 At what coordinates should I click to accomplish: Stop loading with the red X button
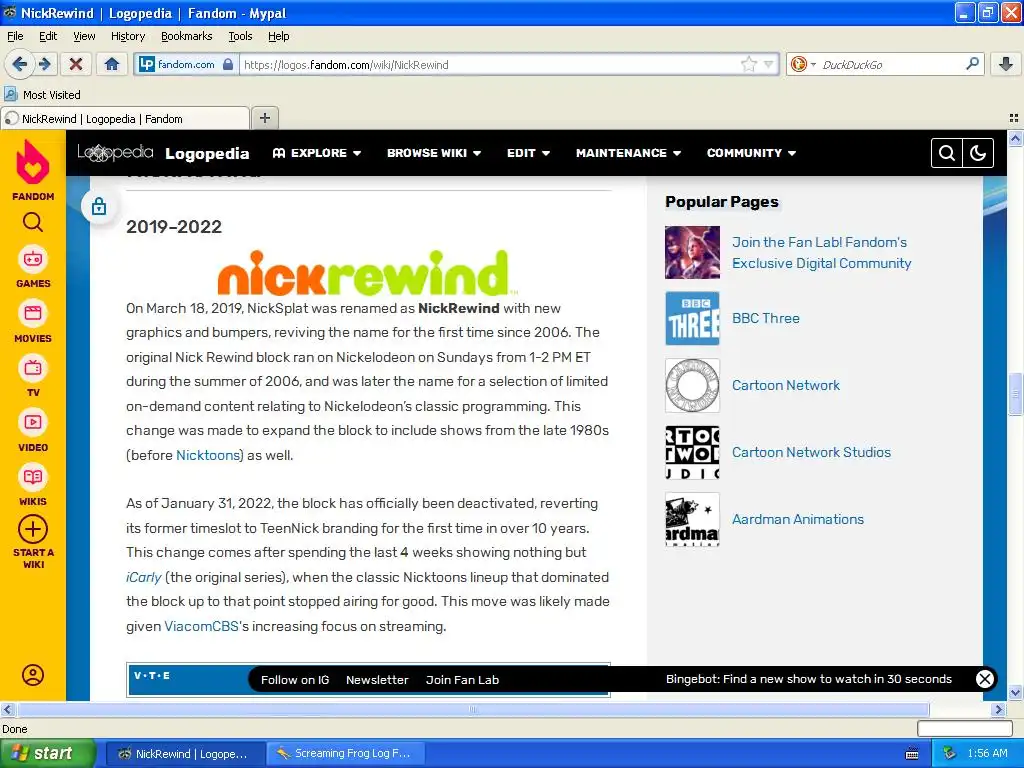click(76, 64)
